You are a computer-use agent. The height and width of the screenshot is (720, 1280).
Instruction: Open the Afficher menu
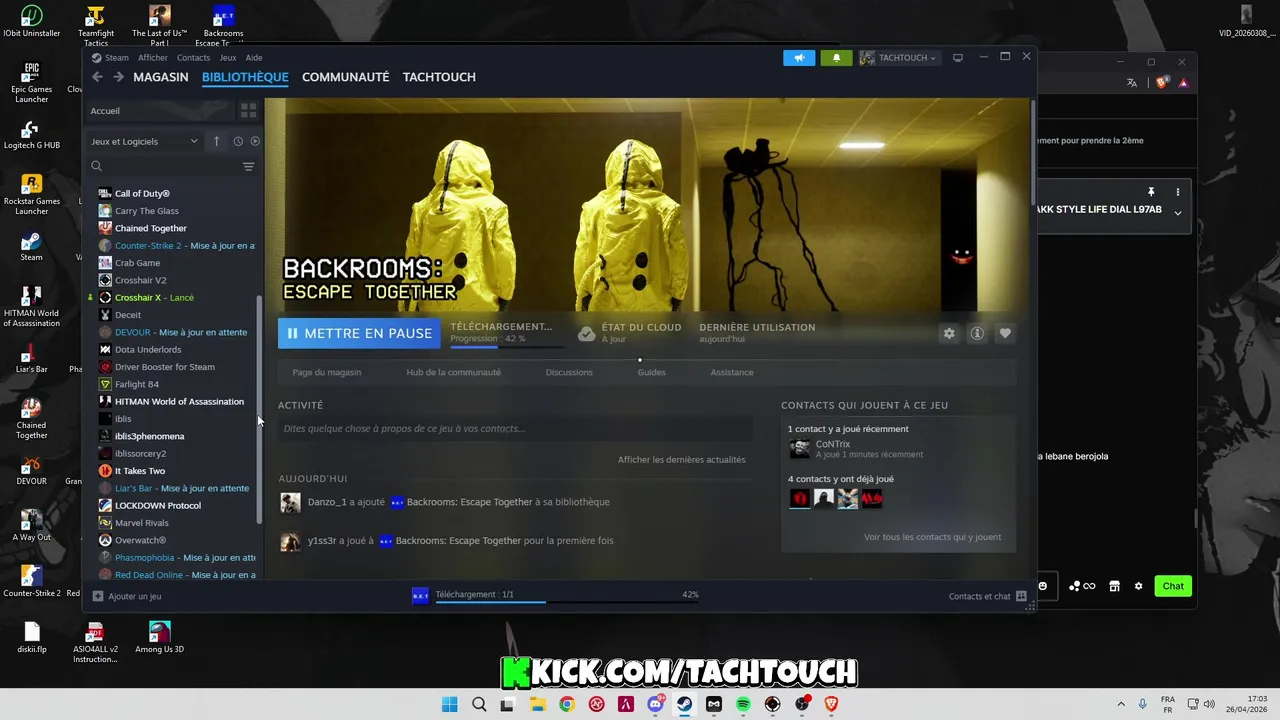[153, 58]
